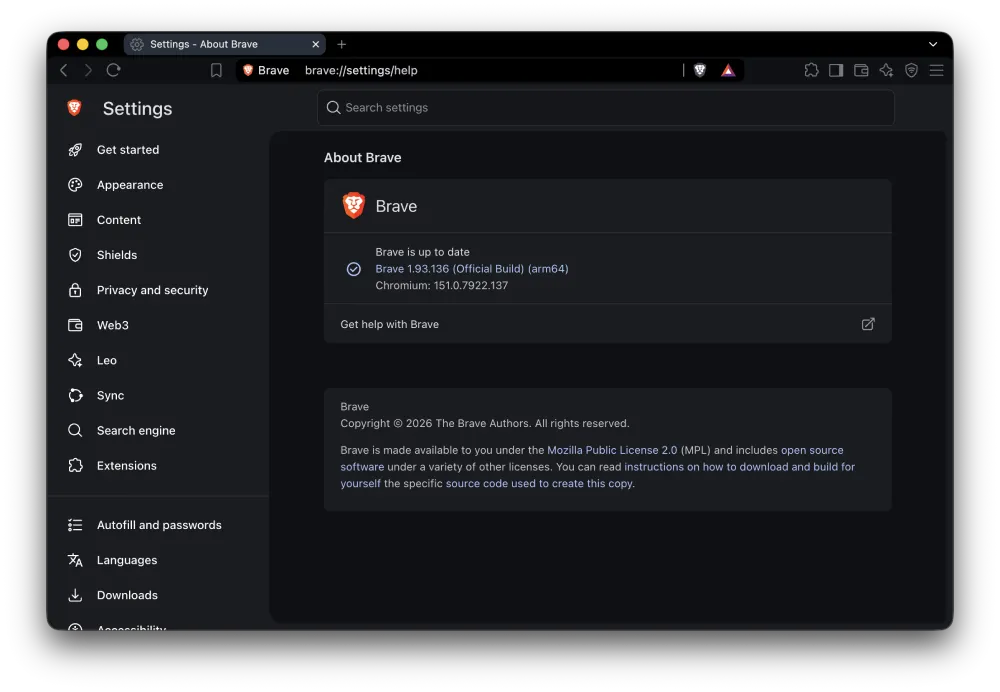This screenshot has width=1000, height=692.
Task: Open the hamburger main menu
Action: [x=936, y=70]
